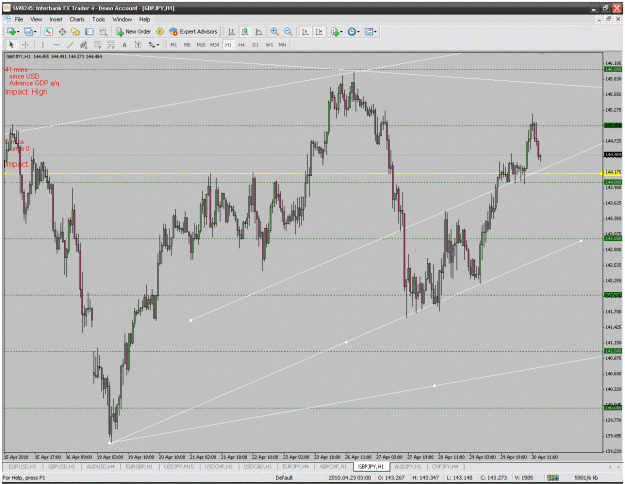Open the Tools menu
625x484 pixels.
coord(98,19)
